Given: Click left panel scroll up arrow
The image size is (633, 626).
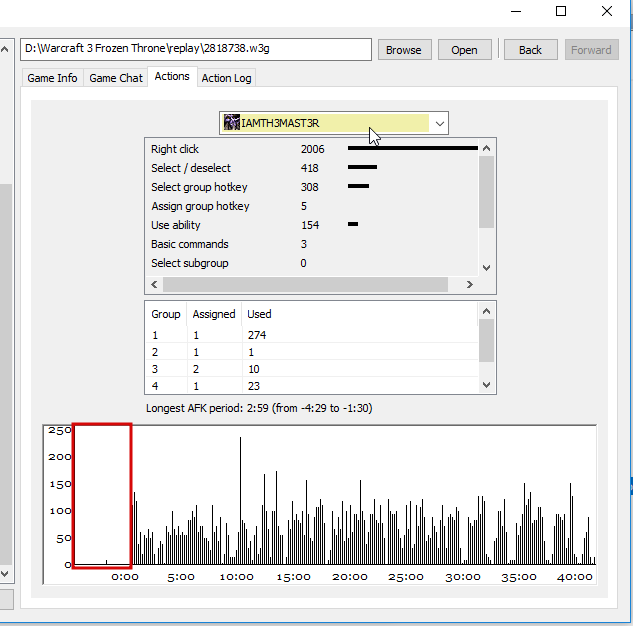Looking at the screenshot, I should tap(5, 49).
